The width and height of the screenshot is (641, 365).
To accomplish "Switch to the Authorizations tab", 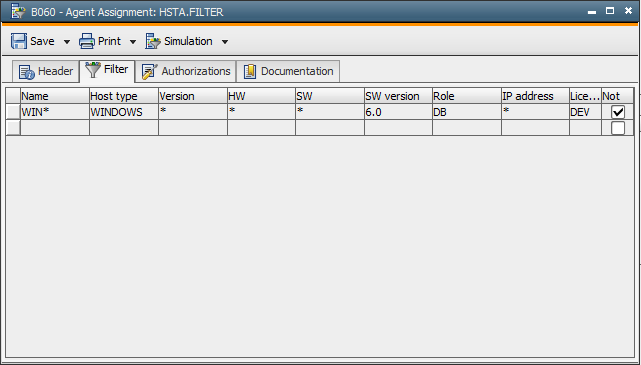I will click(186, 72).
